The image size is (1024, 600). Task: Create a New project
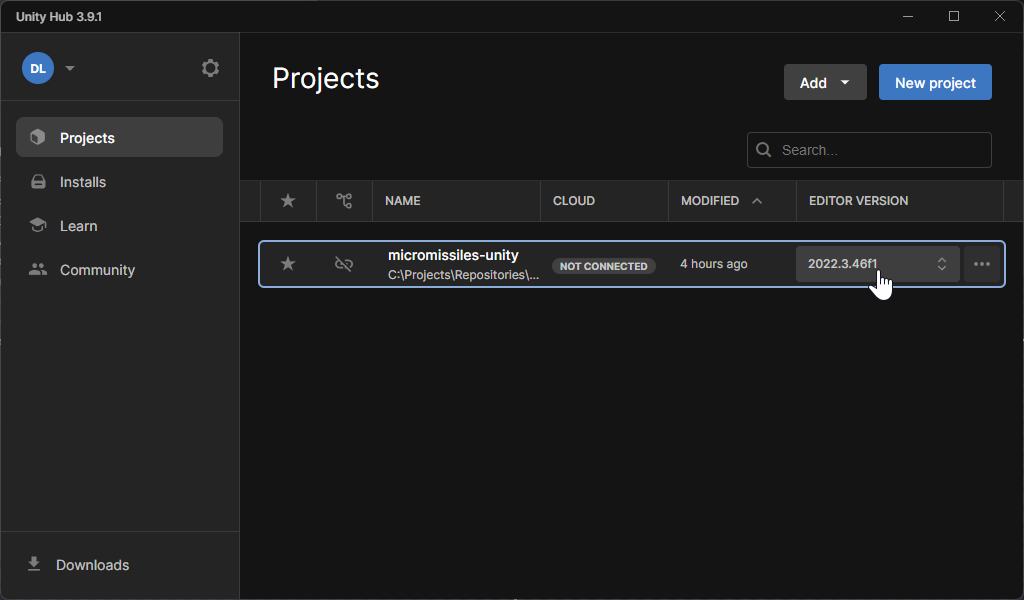[935, 82]
